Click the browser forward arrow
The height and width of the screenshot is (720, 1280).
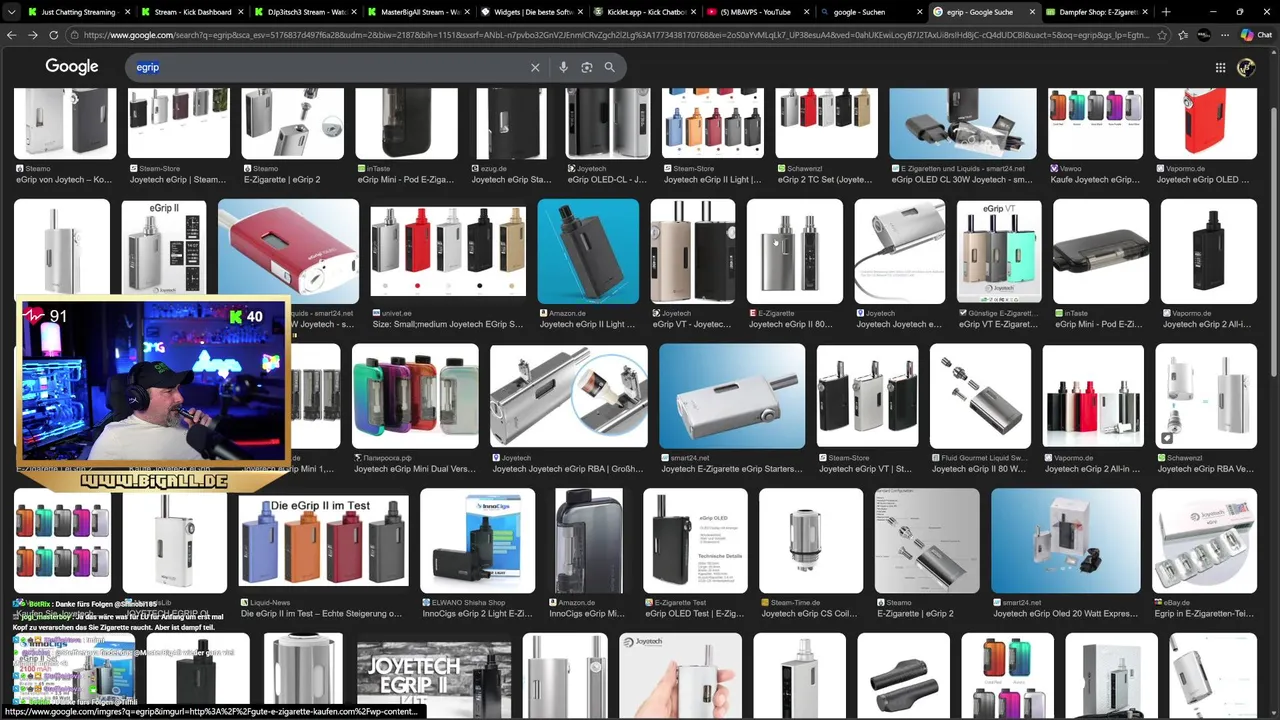[x=33, y=35]
